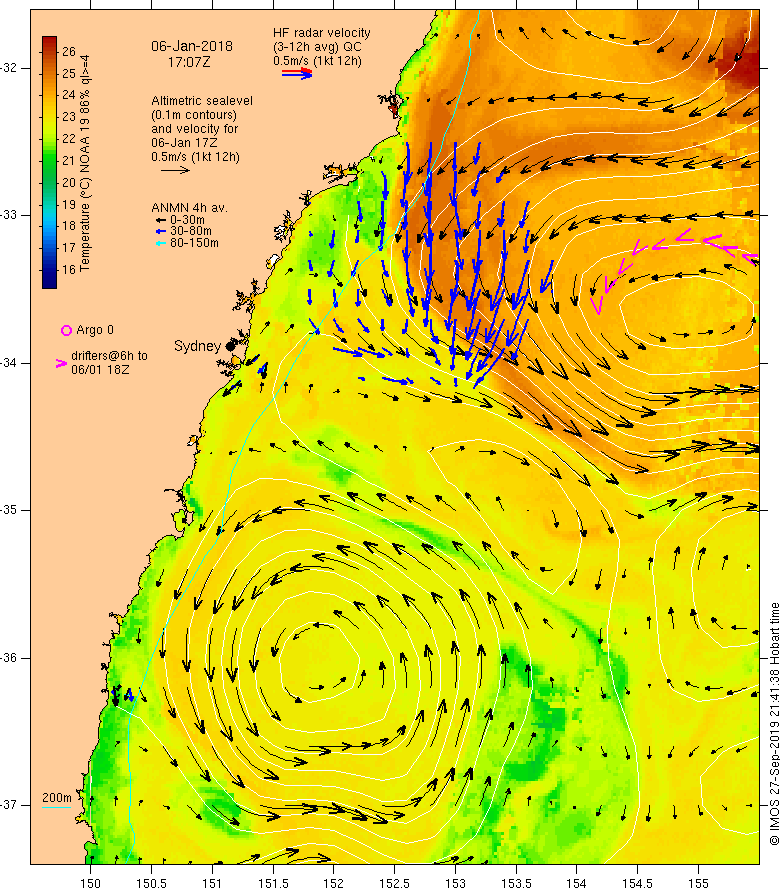Click the IMOS copyright timestamp text

click(774, 724)
